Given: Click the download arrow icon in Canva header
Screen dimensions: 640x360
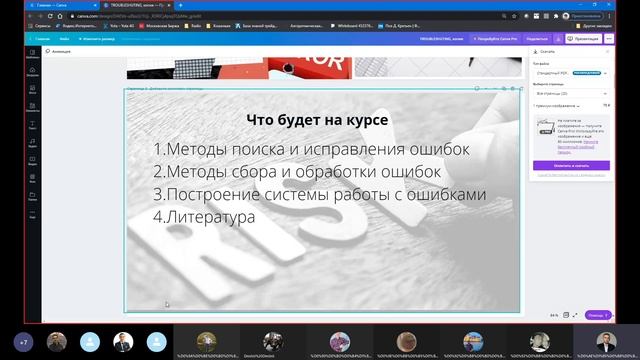Looking at the screenshot, I should [558, 39].
